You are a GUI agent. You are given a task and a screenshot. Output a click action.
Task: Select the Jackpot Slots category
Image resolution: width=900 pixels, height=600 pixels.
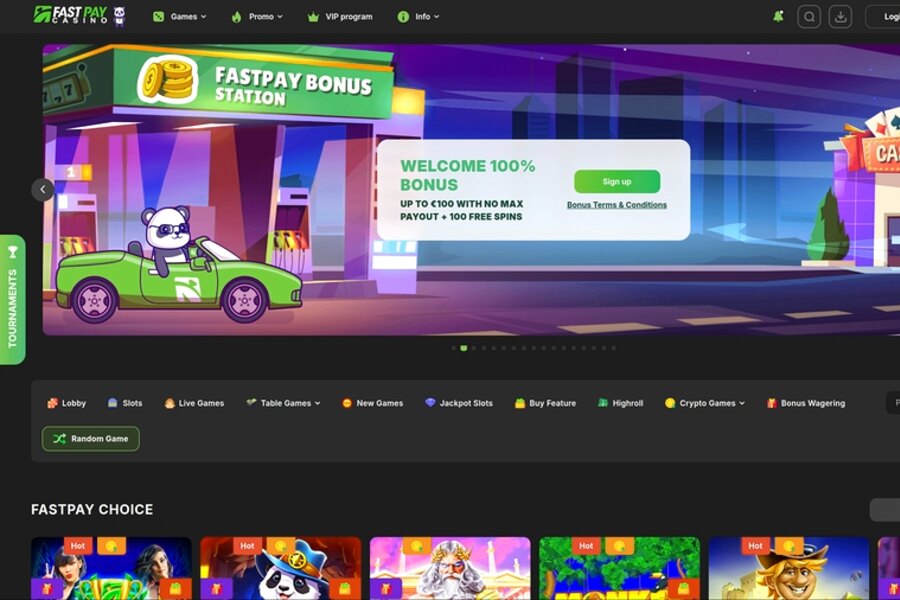coord(459,403)
